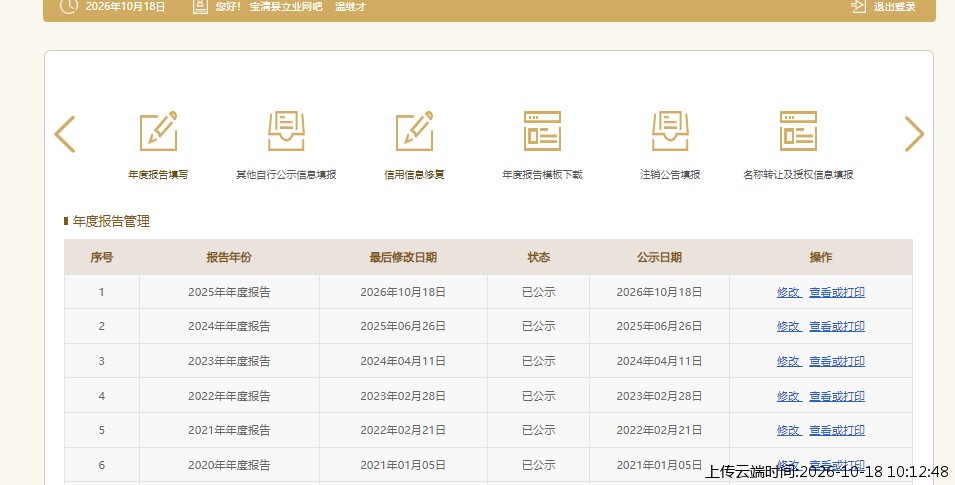The width and height of the screenshot is (955, 485).
Task: Click the 状态 column header
Action: point(538,257)
